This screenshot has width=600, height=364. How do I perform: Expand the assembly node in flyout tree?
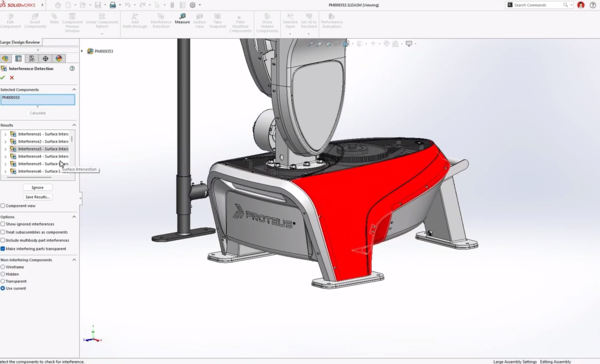[x=82, y=51]
